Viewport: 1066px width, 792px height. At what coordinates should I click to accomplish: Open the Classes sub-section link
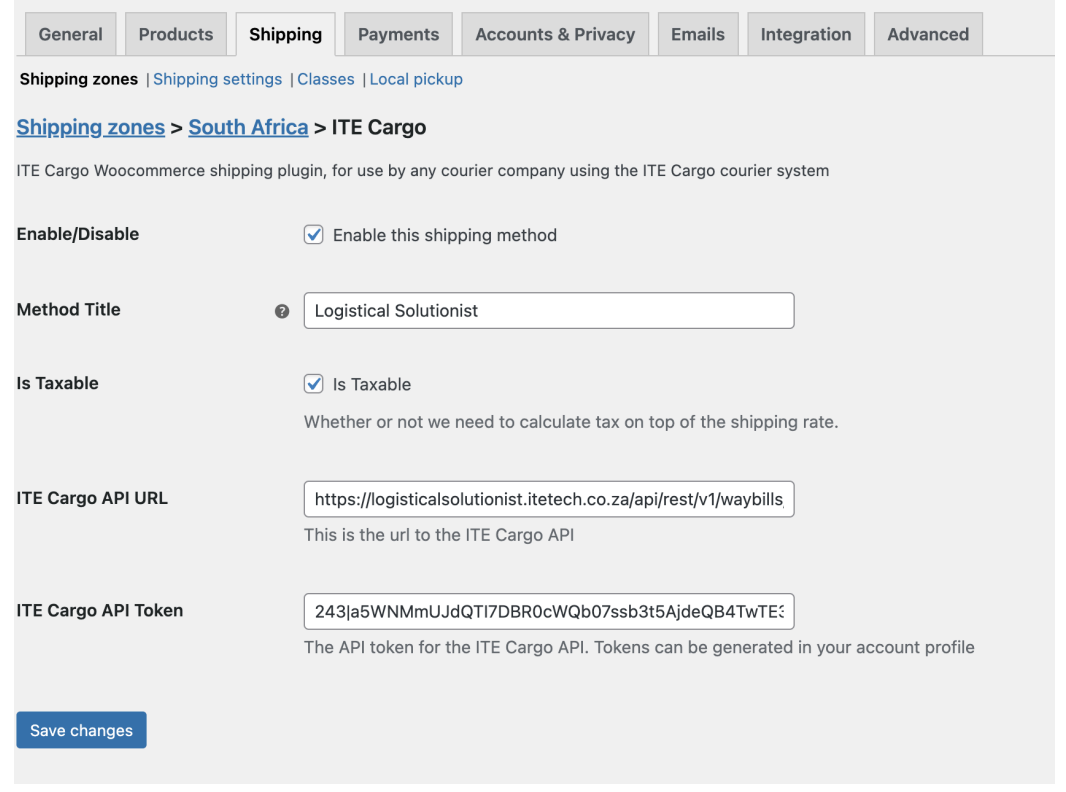click(x=326, y=79)
